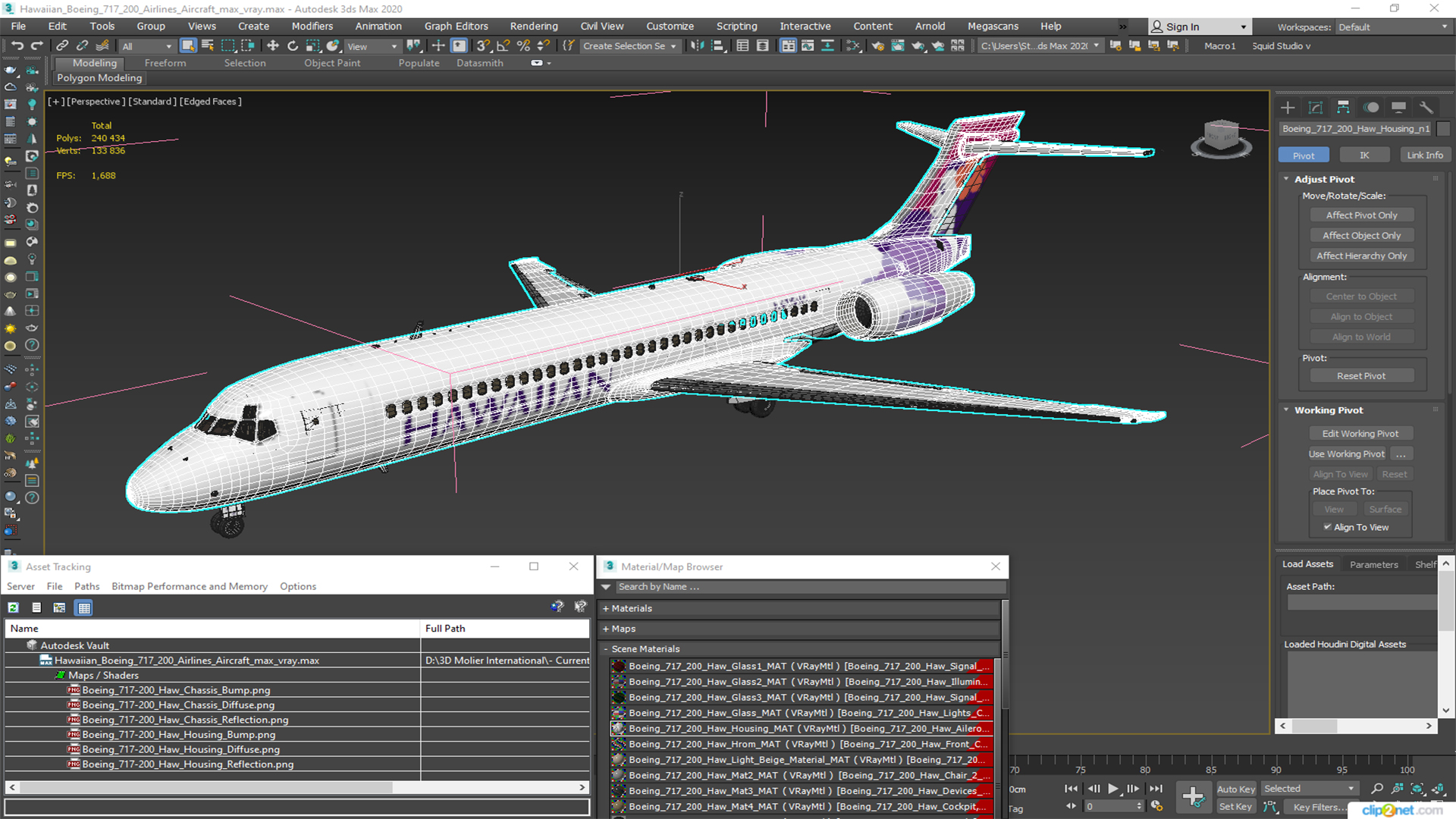Click the Key Filters button
Viewport: 1456px width, 819px height.
(x=1319, y=807)
